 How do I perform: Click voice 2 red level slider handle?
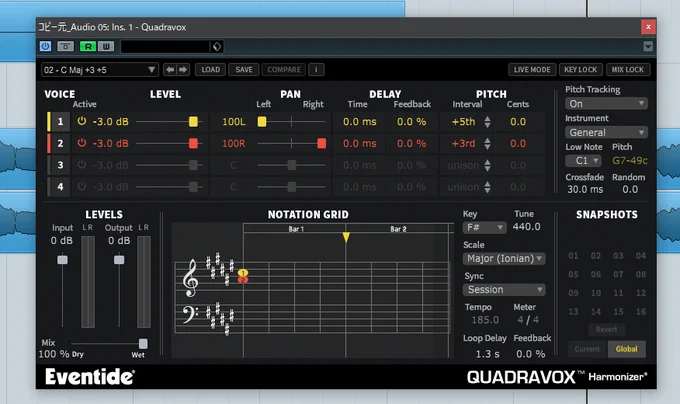(x=193, y=143)
